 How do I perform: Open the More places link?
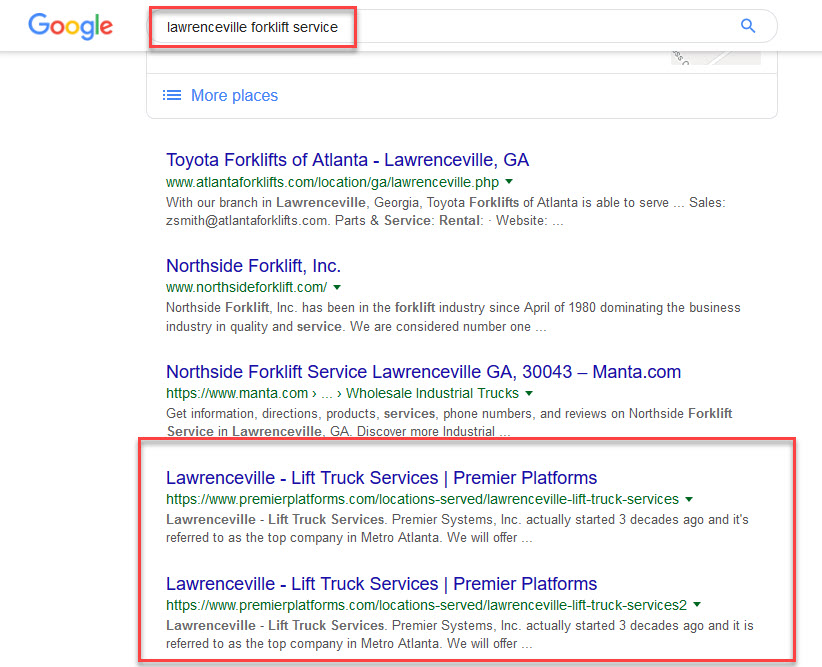pyautogui.click(x=234, y=95)
